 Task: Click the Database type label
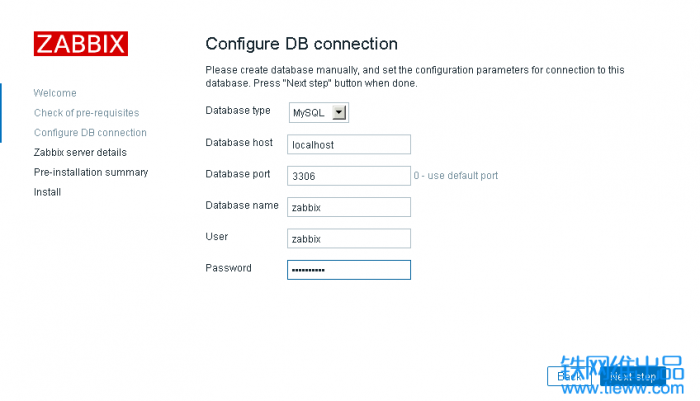238,110
